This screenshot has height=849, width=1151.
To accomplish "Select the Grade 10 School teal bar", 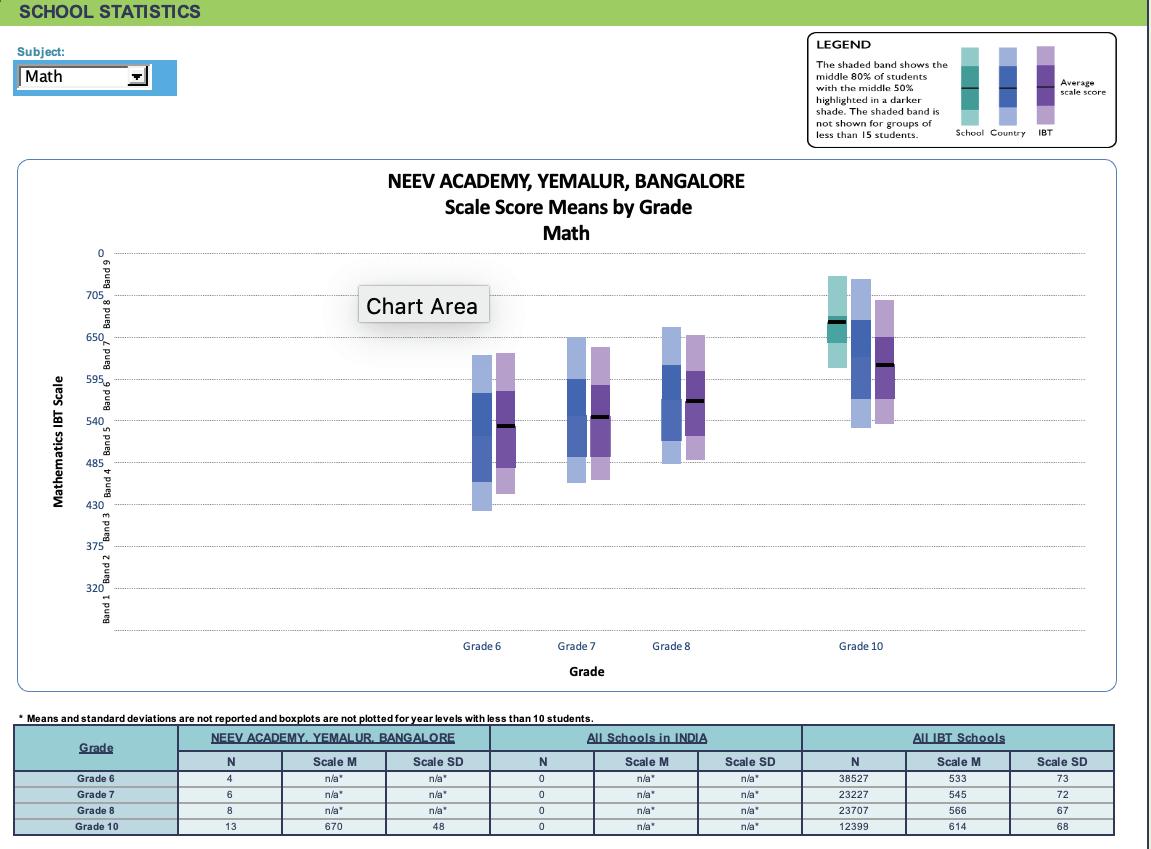I will (x=837, y=321).
